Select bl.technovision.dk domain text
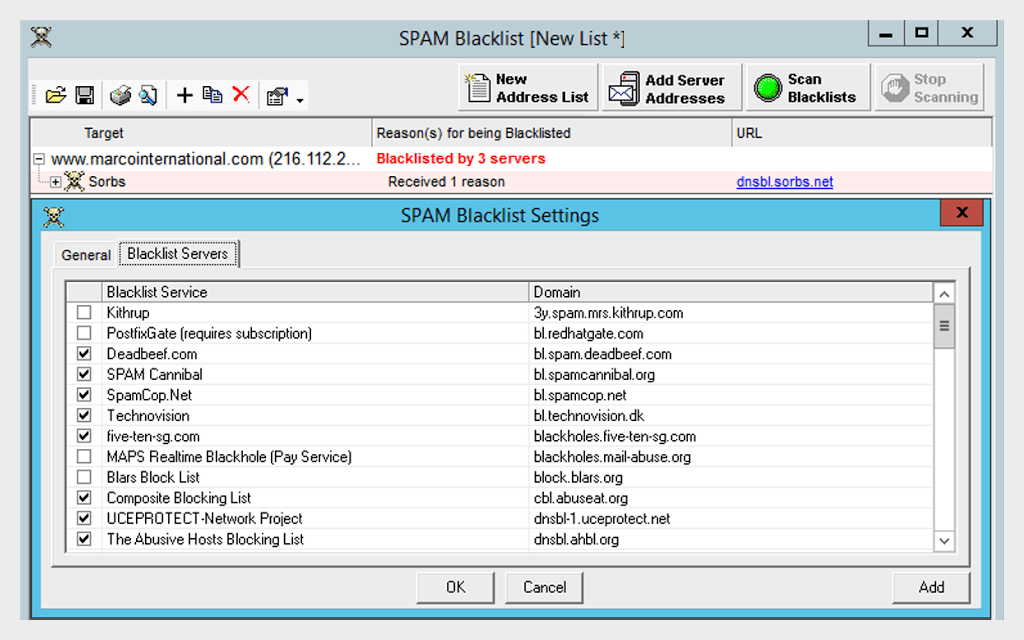The width and height of the screenshot is (1024, 640). click(588, 416)
